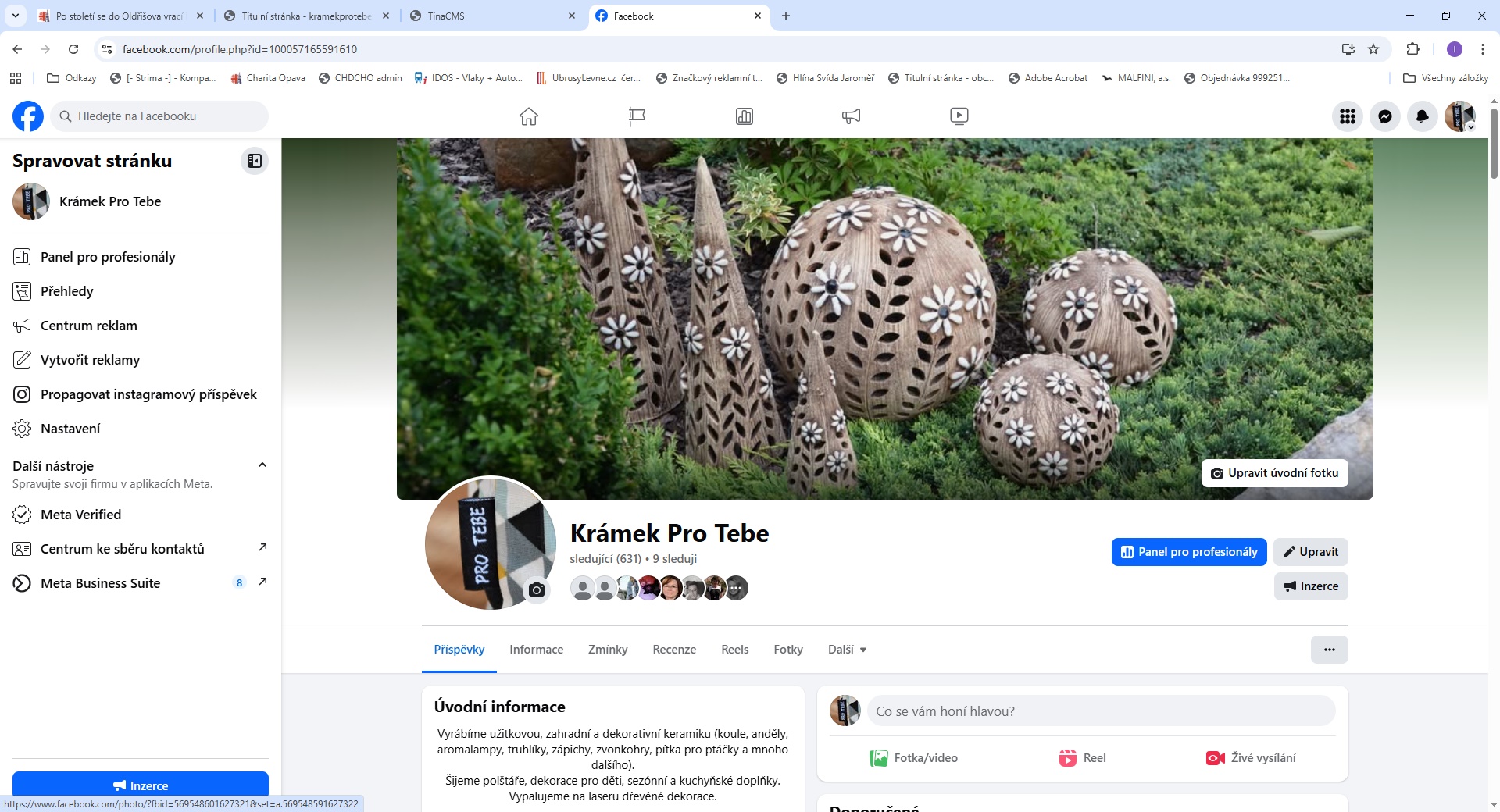Expand the Další tab dropdown
1500x812 pixels.
pos(847,650)
